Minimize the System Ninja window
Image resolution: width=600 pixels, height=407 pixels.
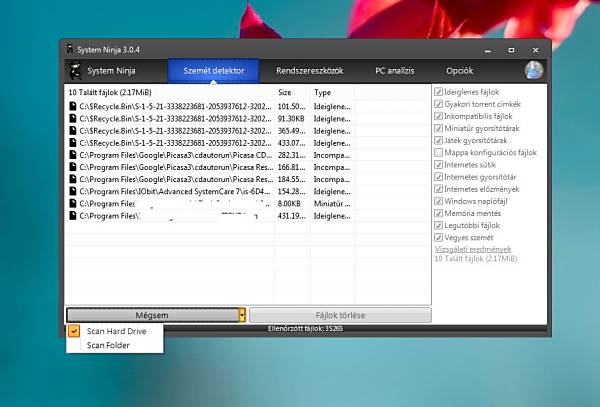pyautogui.click(x=488, y=50)
